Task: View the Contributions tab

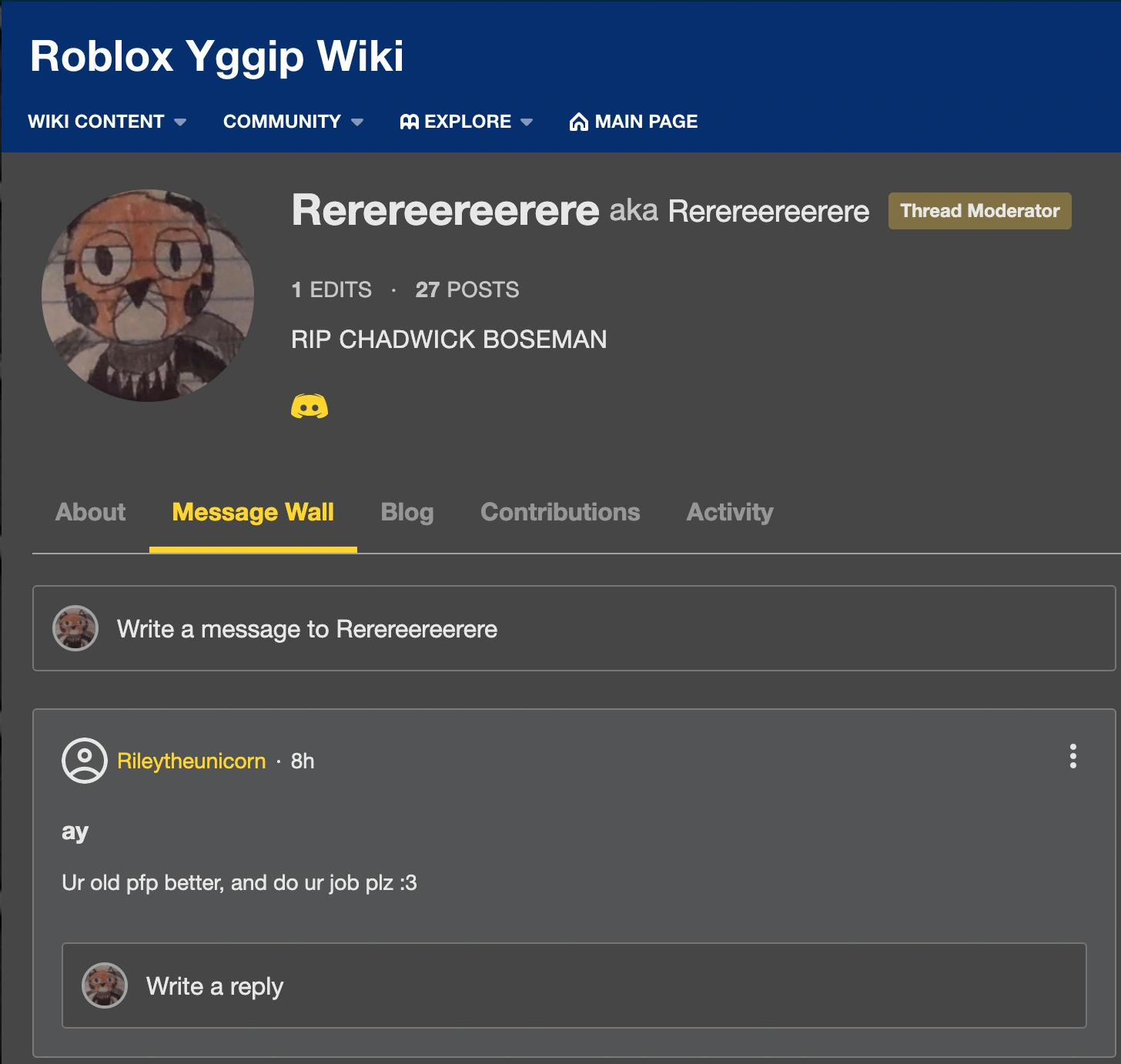Action: (560, 512)
